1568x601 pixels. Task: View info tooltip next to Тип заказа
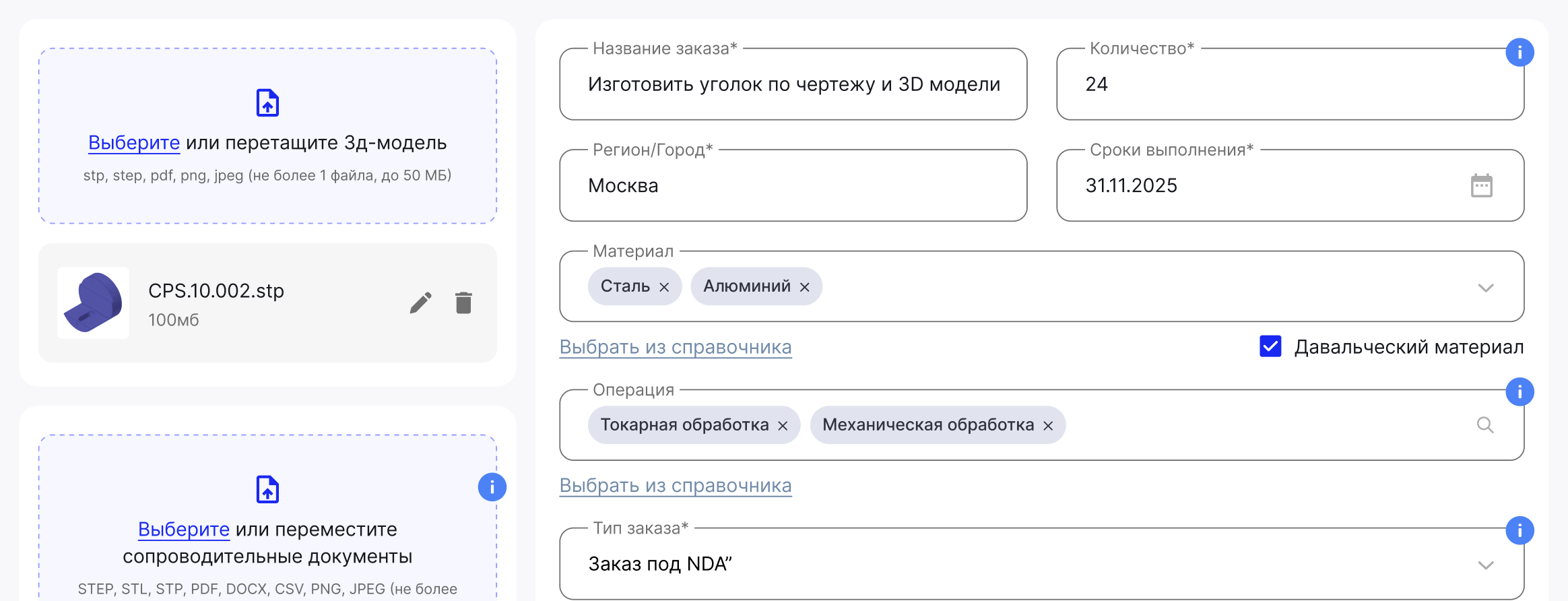pyautogui.click(x=1520, y=531)
